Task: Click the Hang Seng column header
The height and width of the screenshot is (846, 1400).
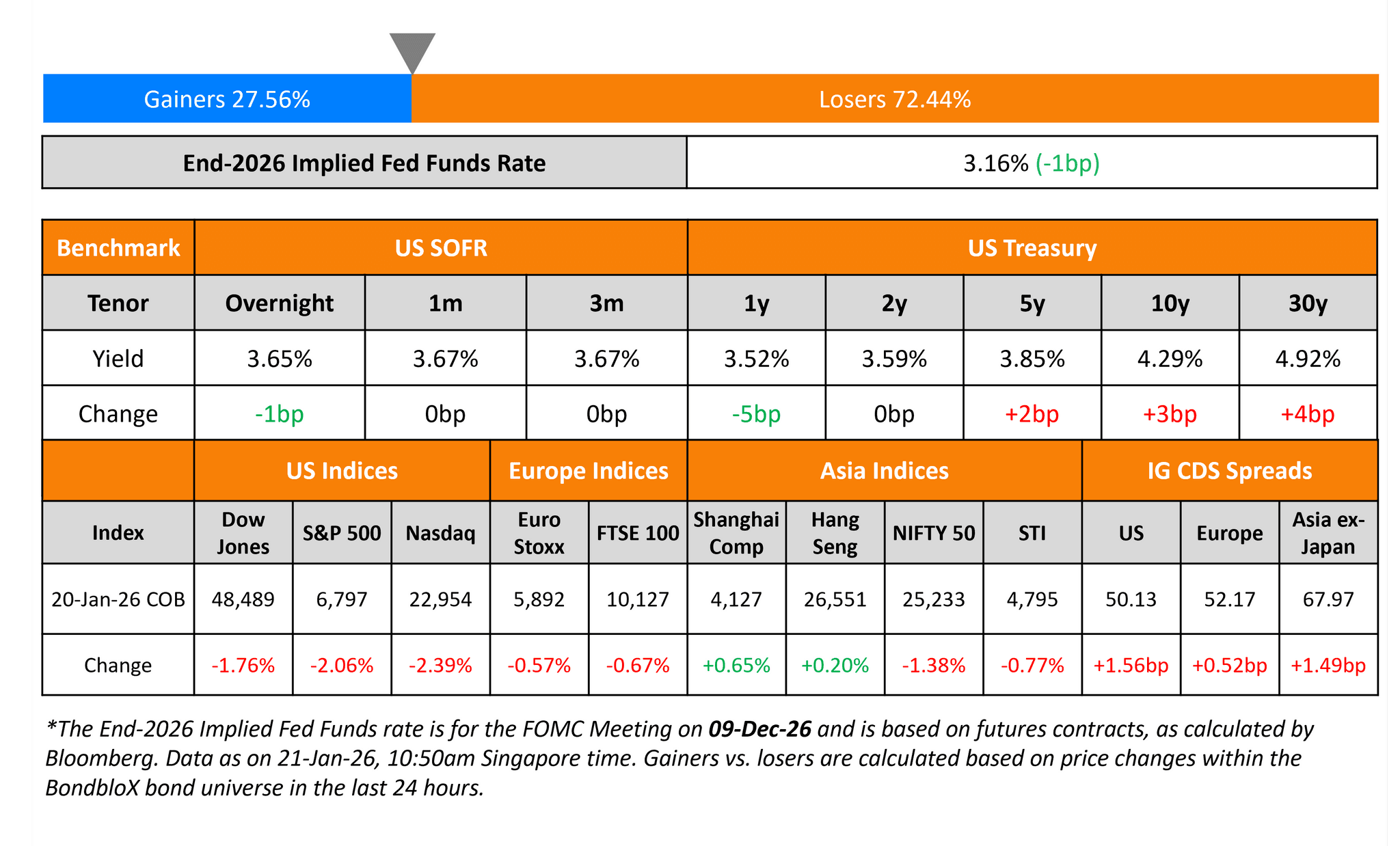Action: (835, 533)
